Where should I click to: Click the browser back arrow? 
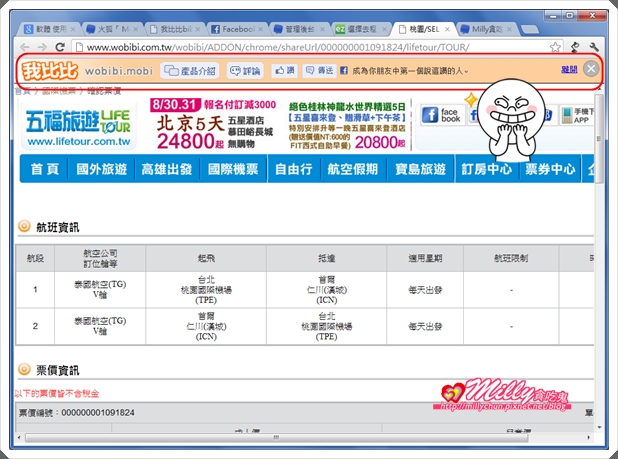[x=24, y=47]
